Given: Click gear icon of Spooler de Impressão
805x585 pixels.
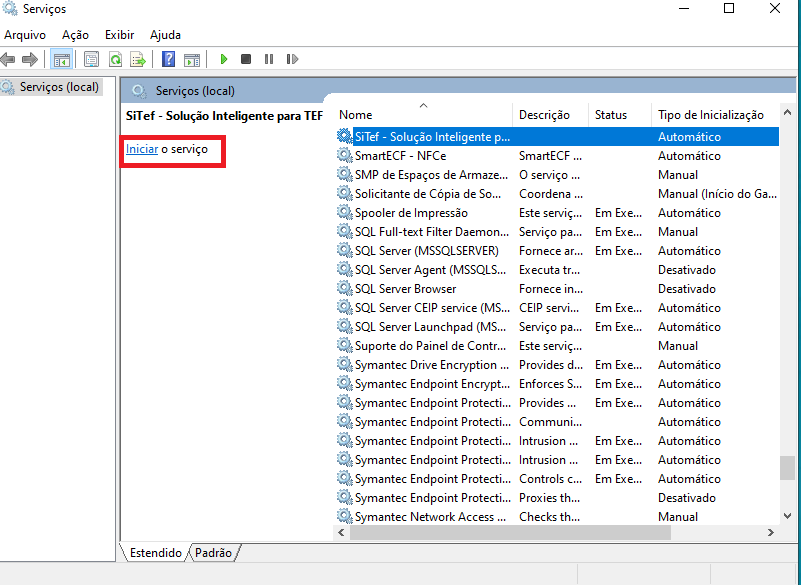Looking at the screenshot, I should (344, 212).
